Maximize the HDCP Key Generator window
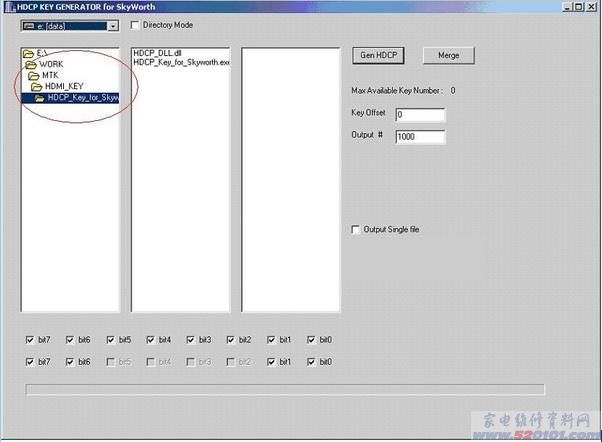The image size is (602, 442). pos(579,7)
